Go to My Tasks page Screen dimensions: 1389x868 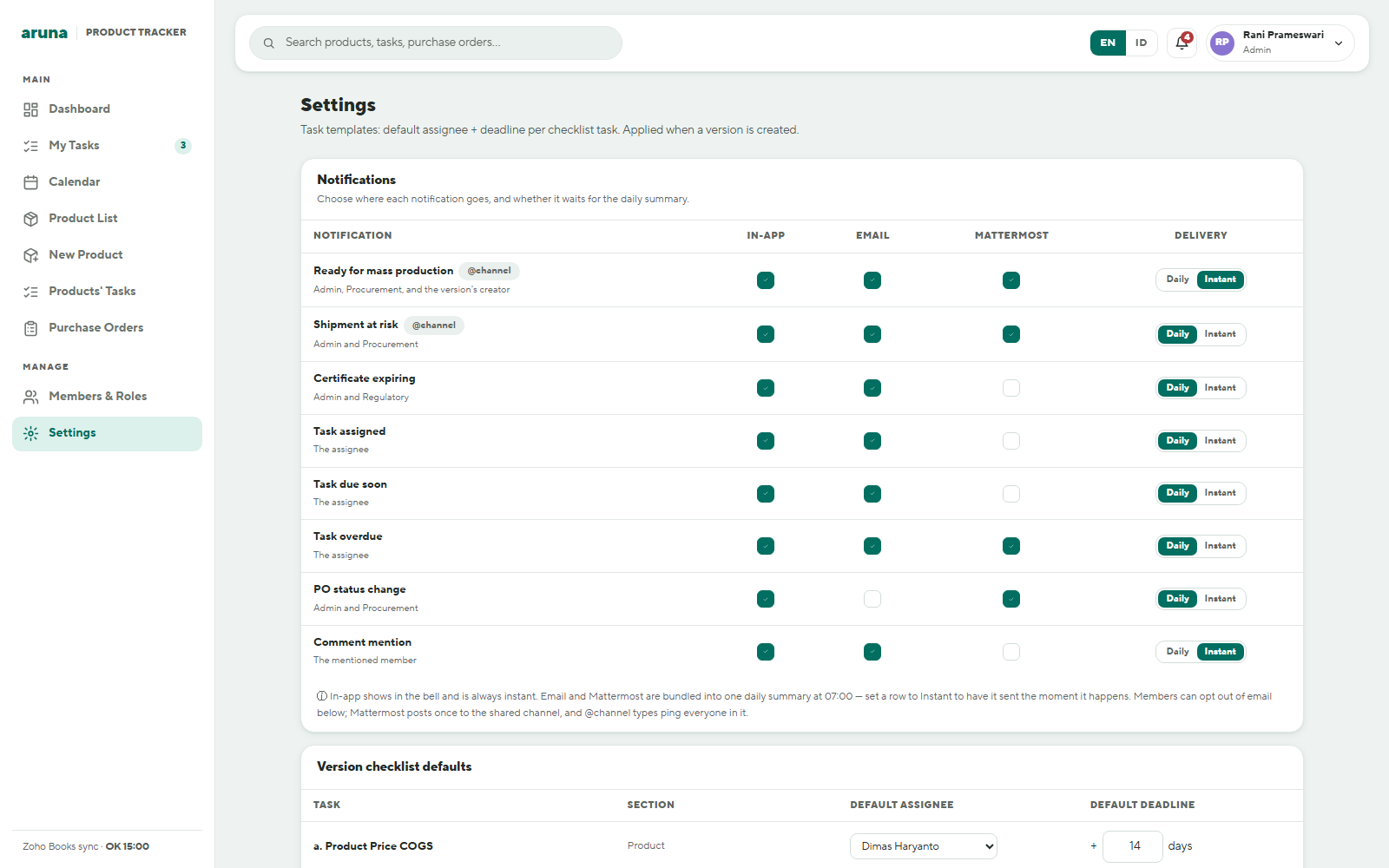tap(107, 146)
